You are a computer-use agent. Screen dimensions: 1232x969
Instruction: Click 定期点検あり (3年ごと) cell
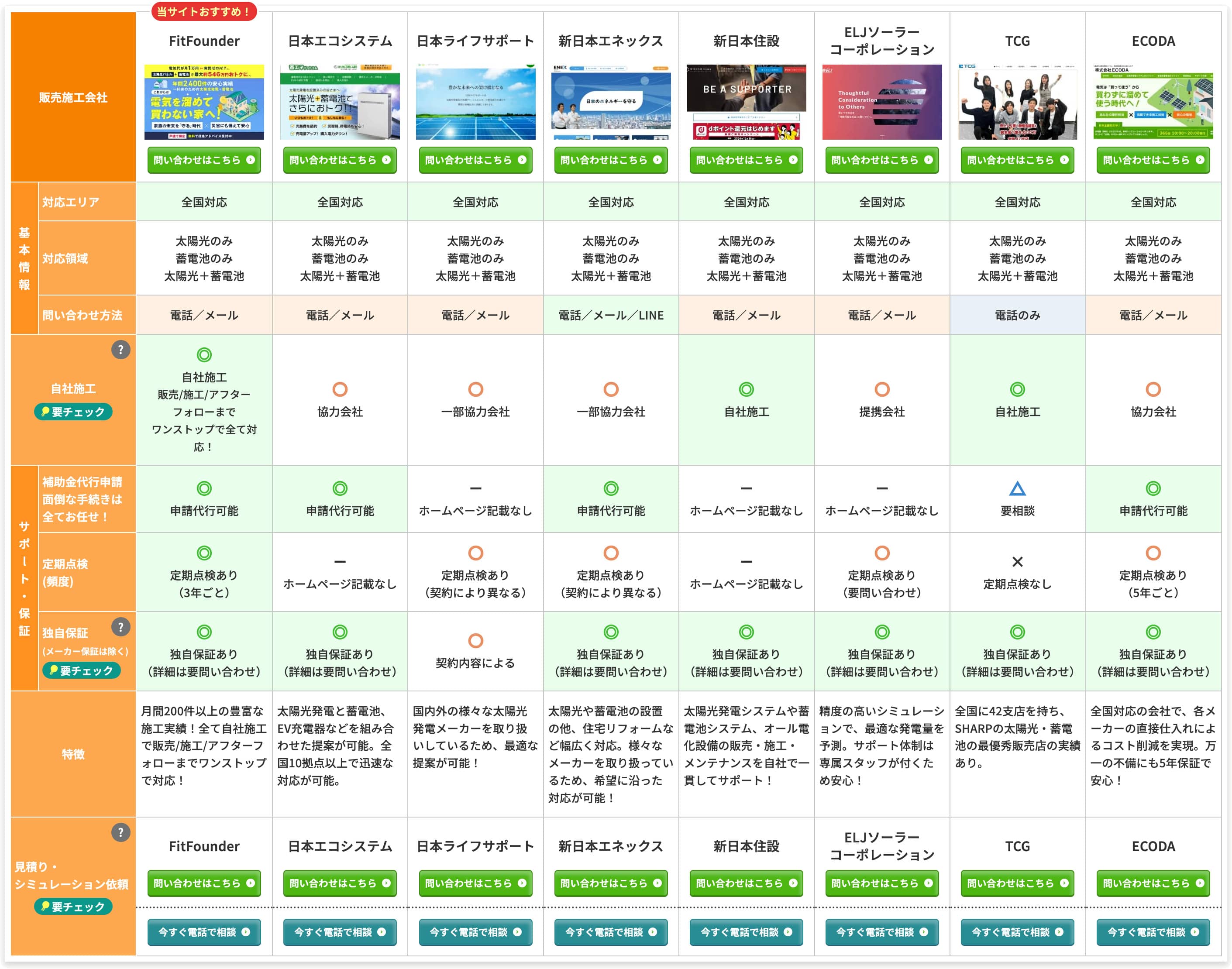204,572
